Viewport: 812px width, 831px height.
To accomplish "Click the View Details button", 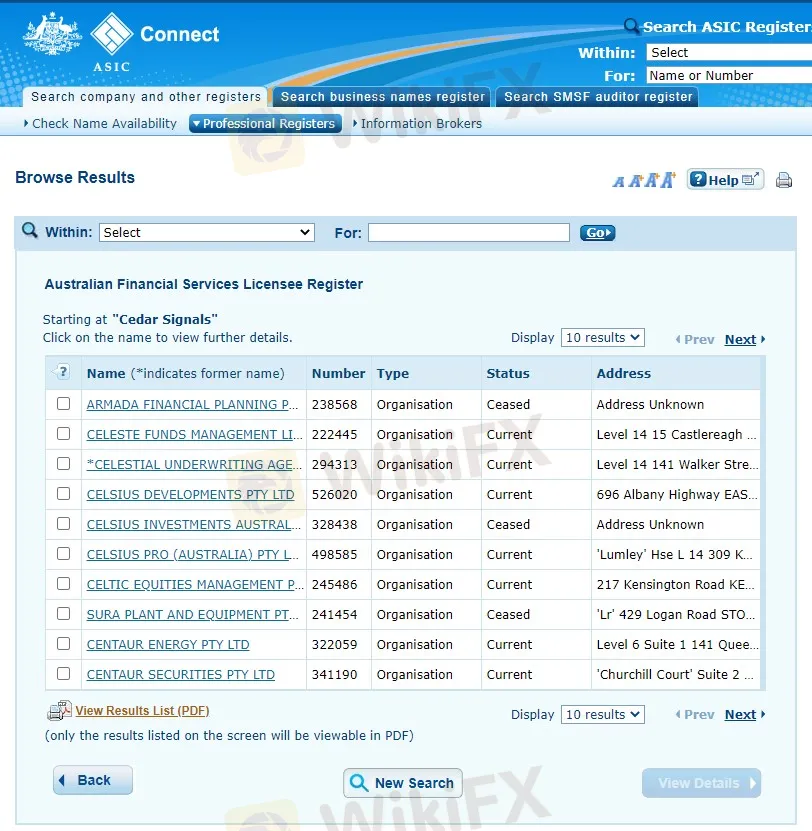I will pyautogui.click(x=701, y=783).
